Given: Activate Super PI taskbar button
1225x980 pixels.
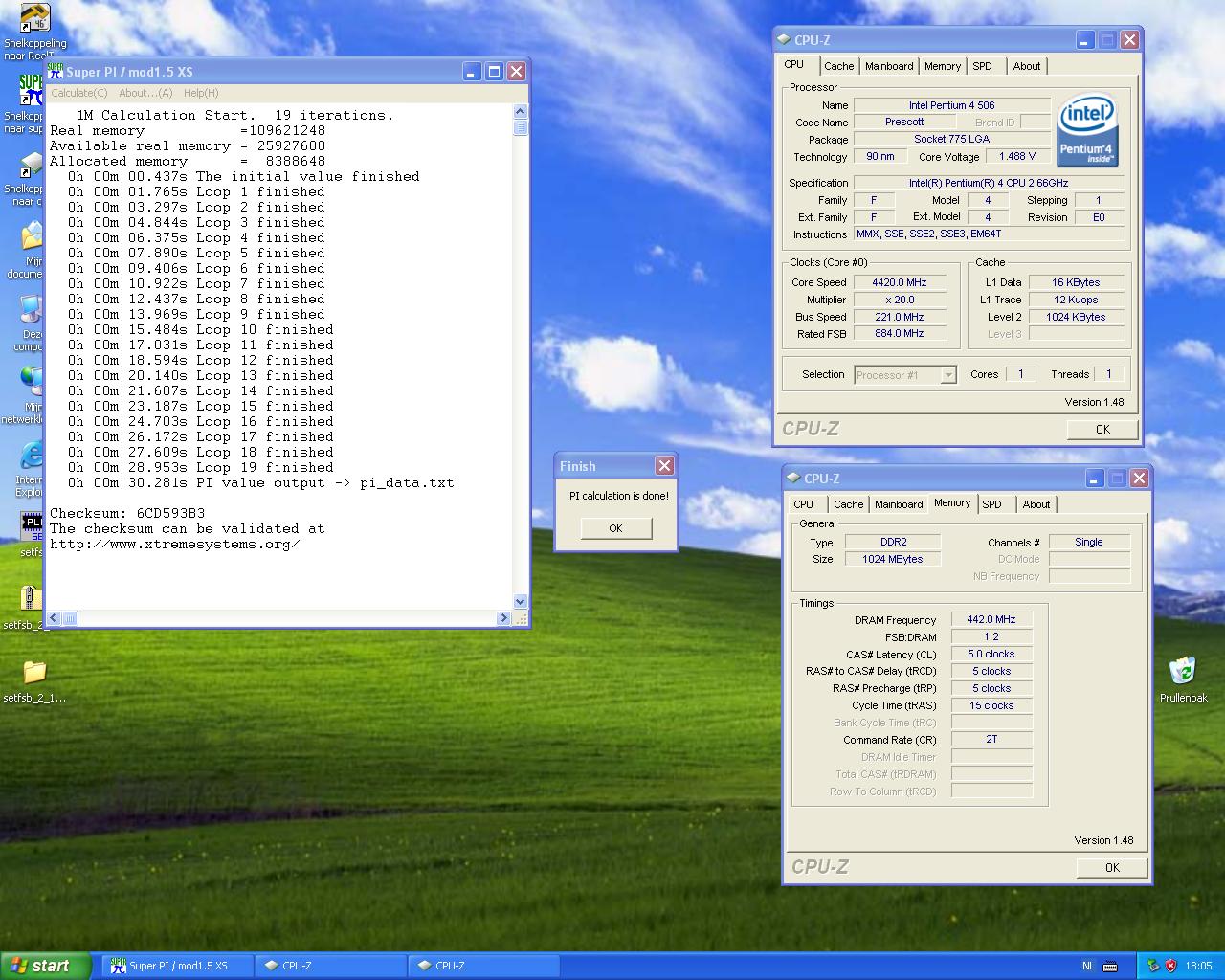Looking at the screenshot, I should click(x=178, y=966).
